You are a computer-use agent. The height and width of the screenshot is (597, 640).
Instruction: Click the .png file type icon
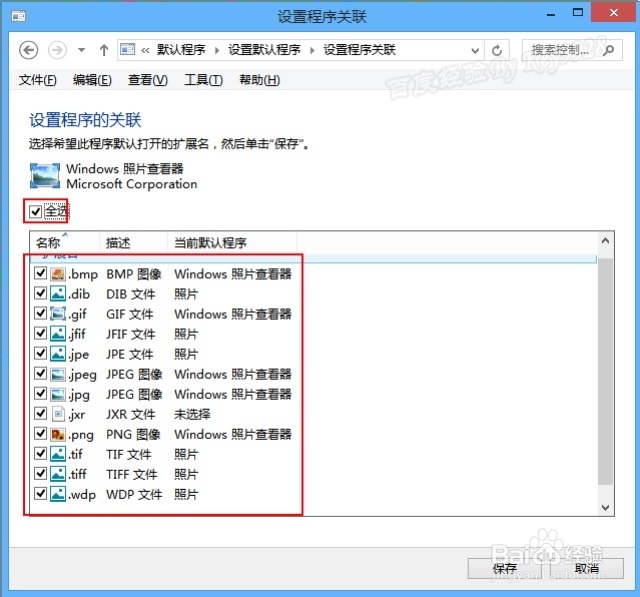coord(58,434)
